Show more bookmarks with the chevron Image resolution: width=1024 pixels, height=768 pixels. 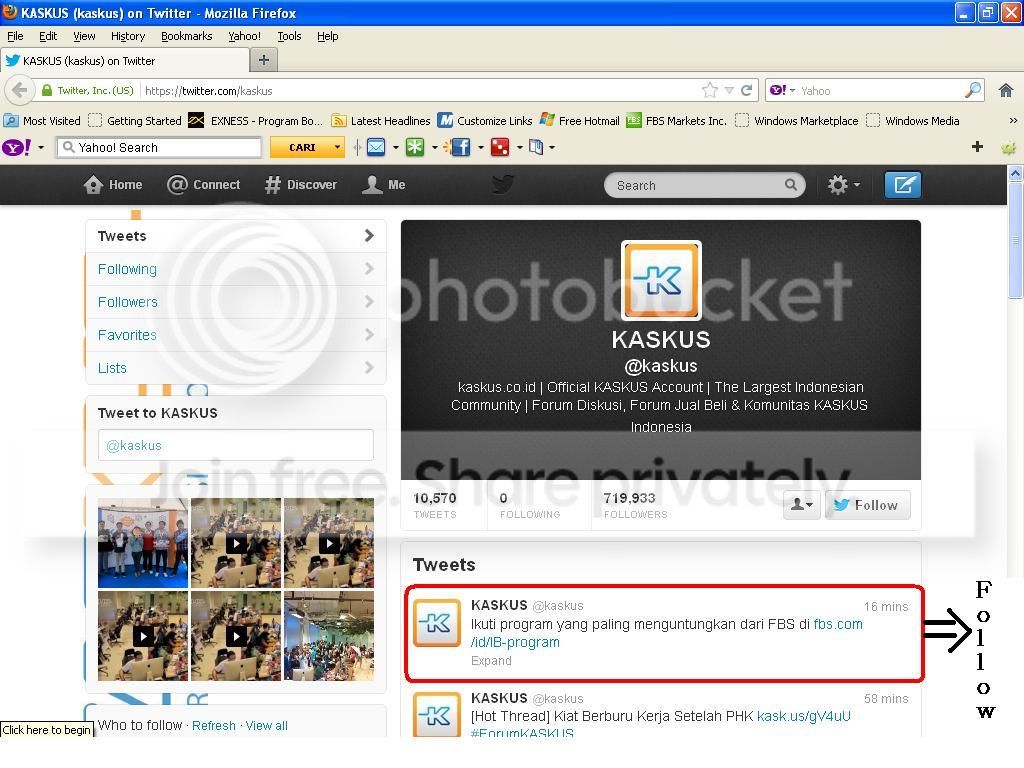coord(1013,120)
